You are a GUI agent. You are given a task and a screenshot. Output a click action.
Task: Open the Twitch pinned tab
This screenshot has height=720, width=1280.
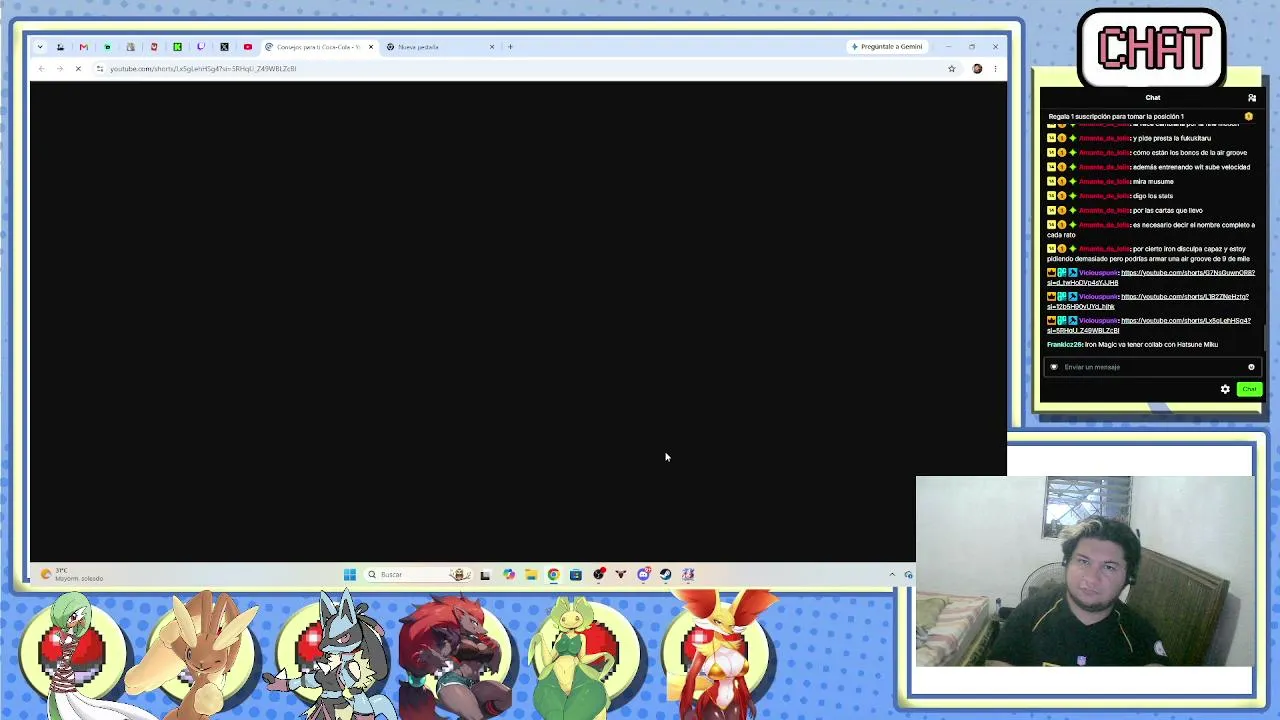(201, 47)
